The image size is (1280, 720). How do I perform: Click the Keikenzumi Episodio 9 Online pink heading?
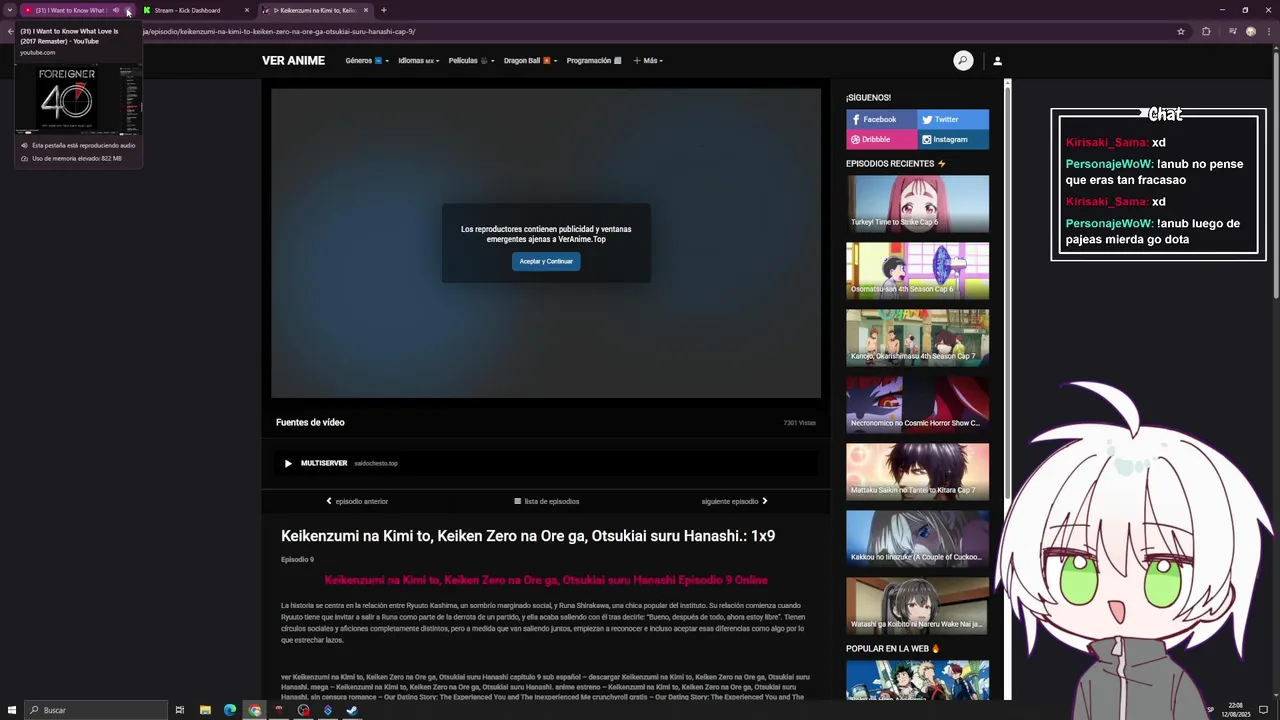(x=546, y=580)
